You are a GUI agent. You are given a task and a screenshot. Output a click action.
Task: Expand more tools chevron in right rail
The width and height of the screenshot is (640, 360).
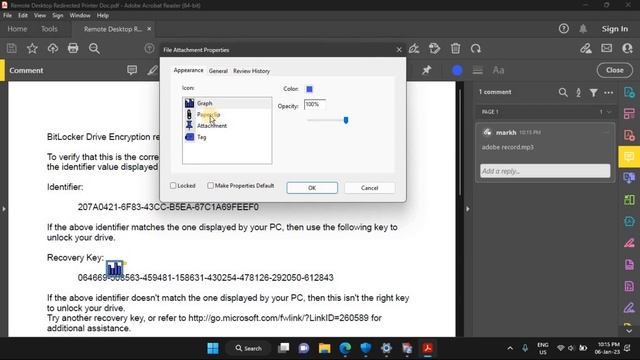pyautogui.click(x=629, y=330)
